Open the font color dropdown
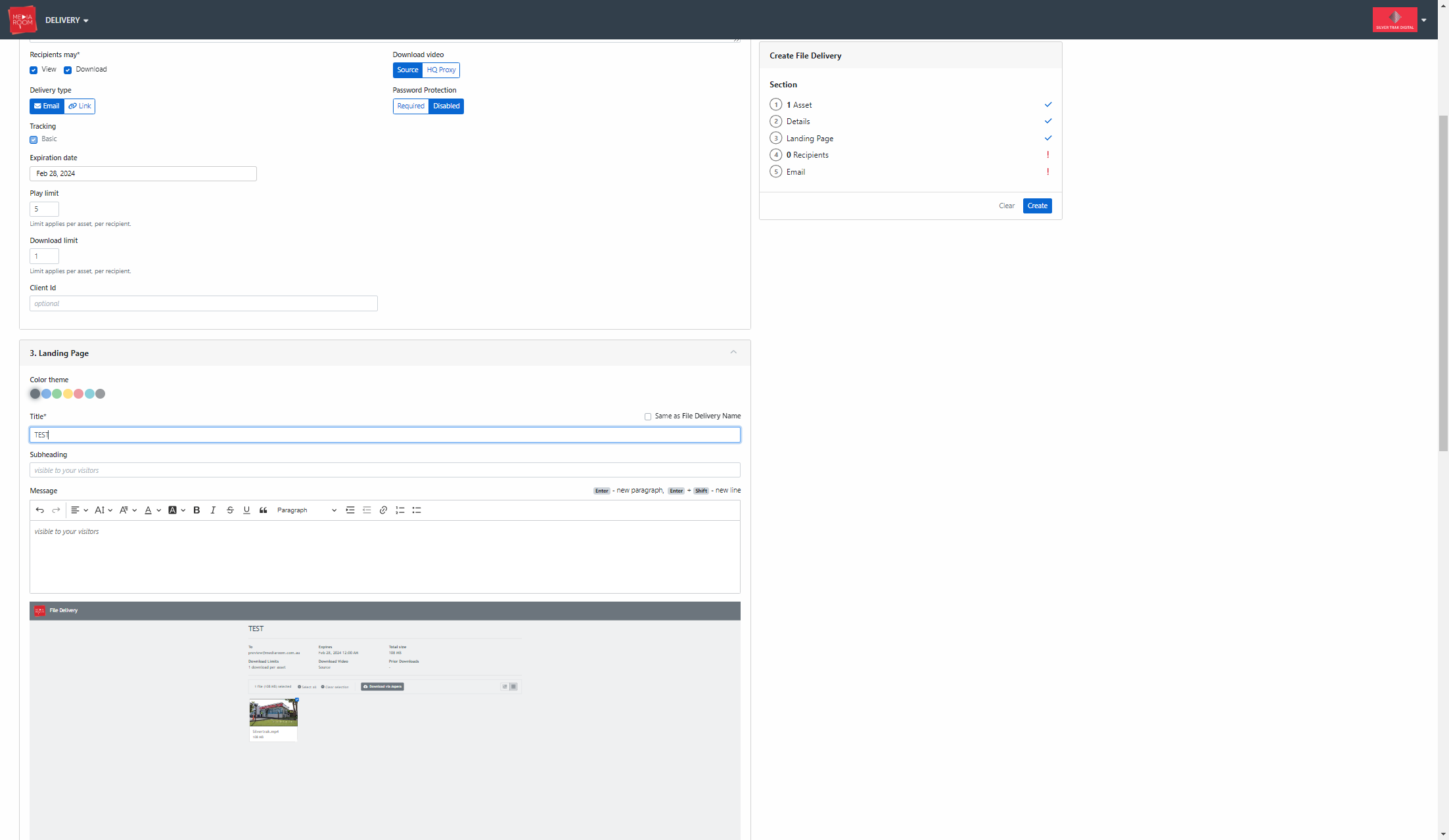Screen dimensions: 1449x840 coord(152,510)
